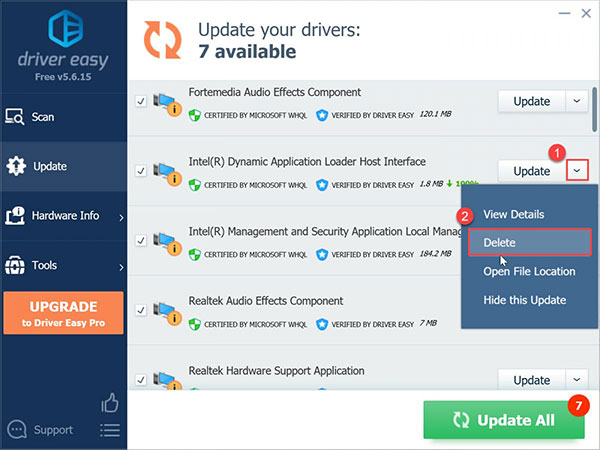Click Intel Dynamic Application Loader device icon
This screenshot has width=600, height=450.
click(x=167, y=174)
